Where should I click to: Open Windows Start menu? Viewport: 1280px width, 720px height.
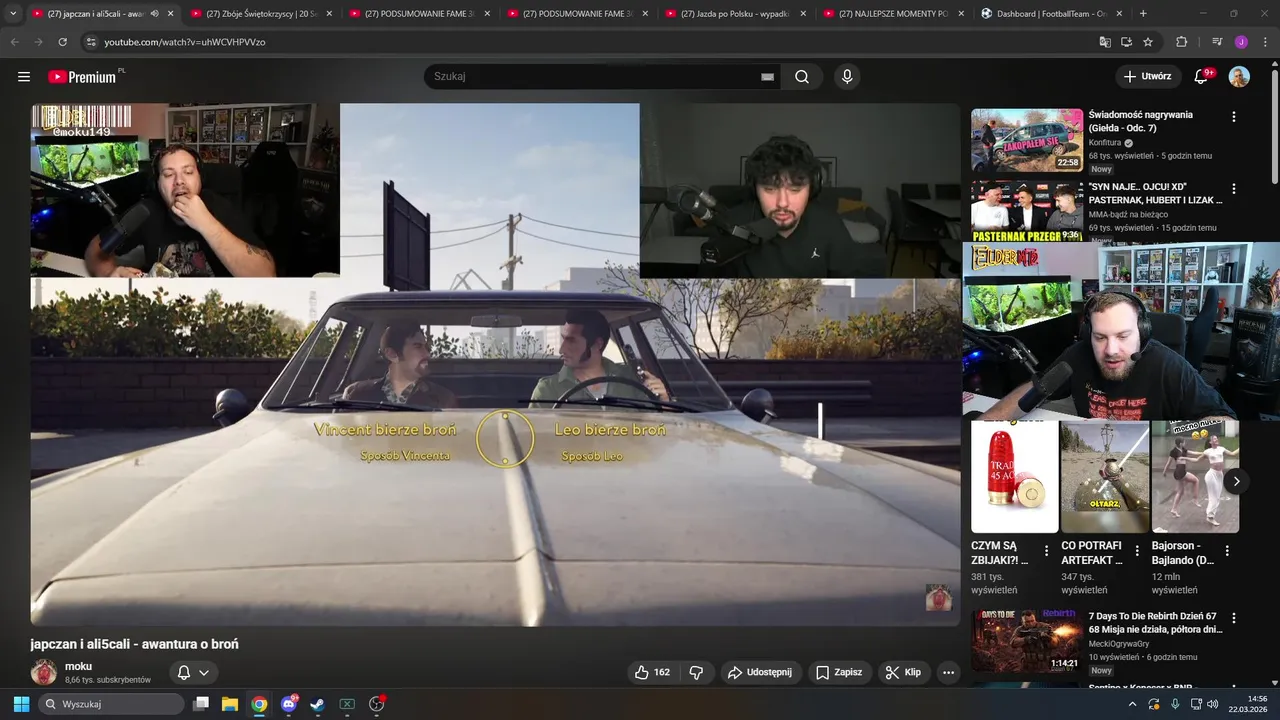click(x=21, y=704)
